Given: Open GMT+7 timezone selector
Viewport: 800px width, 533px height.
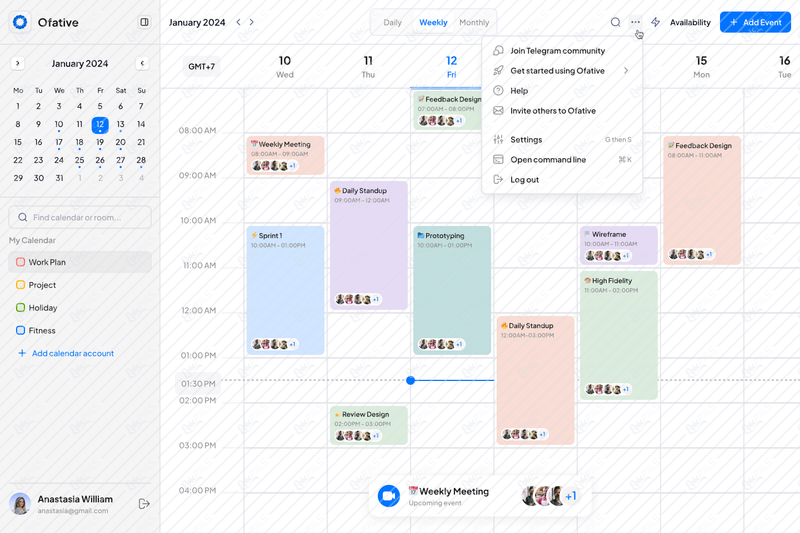Looking at the screenshot, I should pos(202,66).
